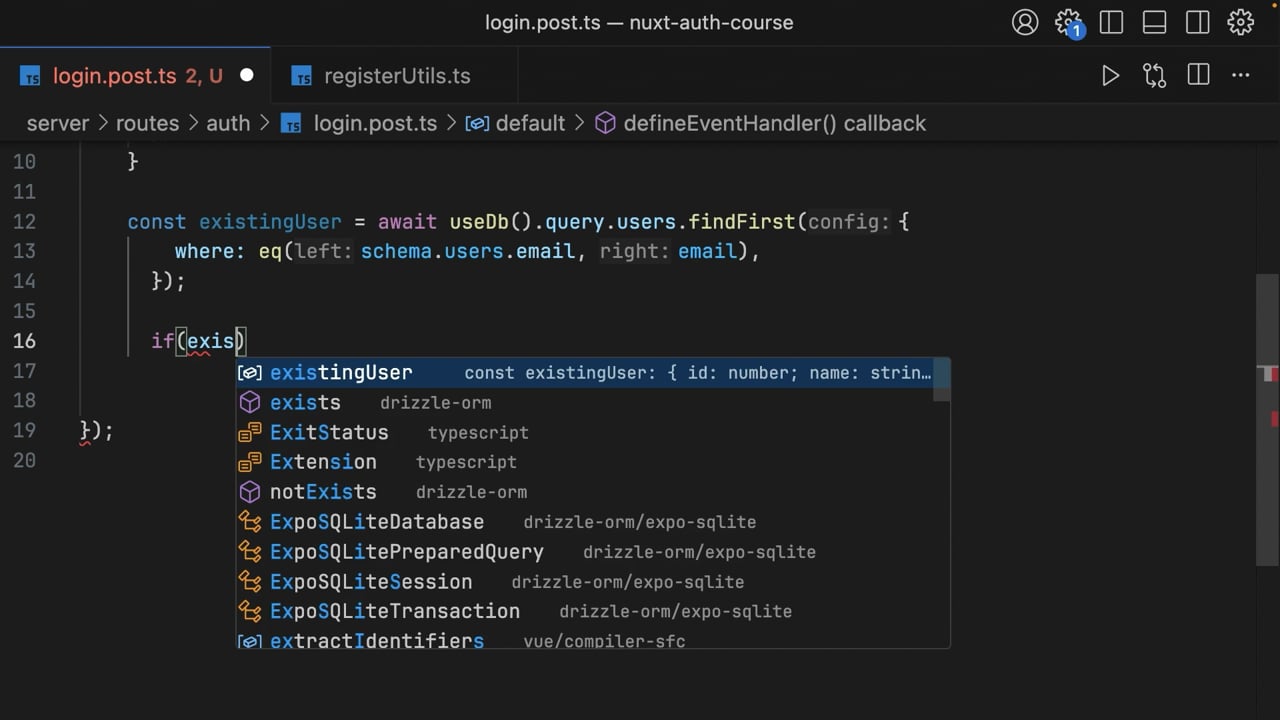Expand routes breadcrumb segment
The height and width of the screenshot is (720, 1280).
(147, 123)
